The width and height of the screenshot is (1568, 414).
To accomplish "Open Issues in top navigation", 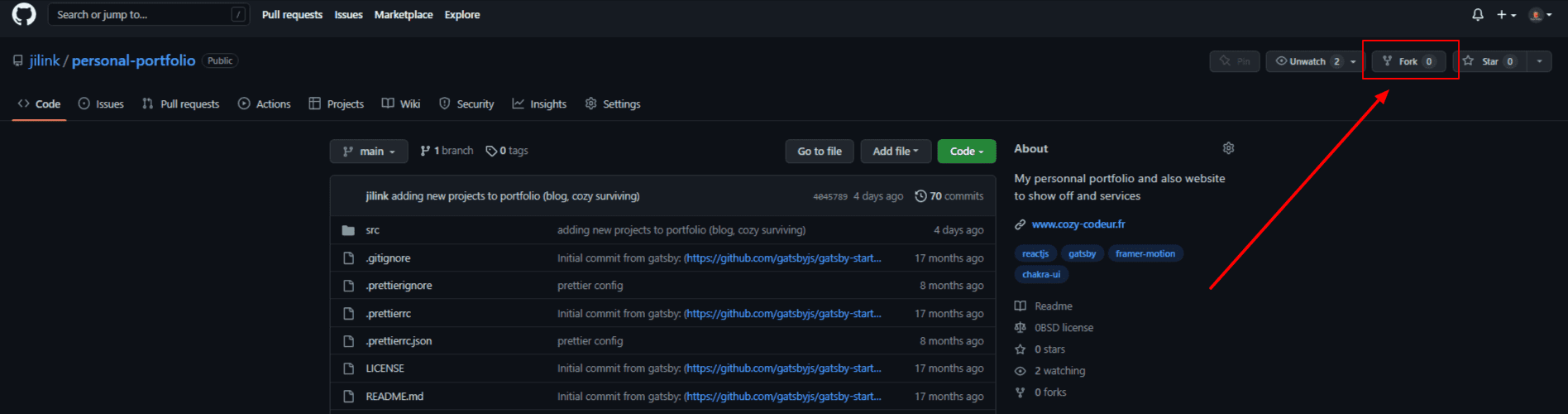I will click(x=348, y=14).
